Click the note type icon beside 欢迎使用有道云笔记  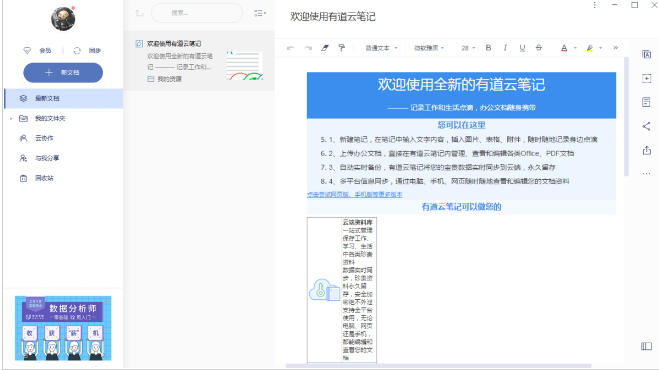click(139, 43)
